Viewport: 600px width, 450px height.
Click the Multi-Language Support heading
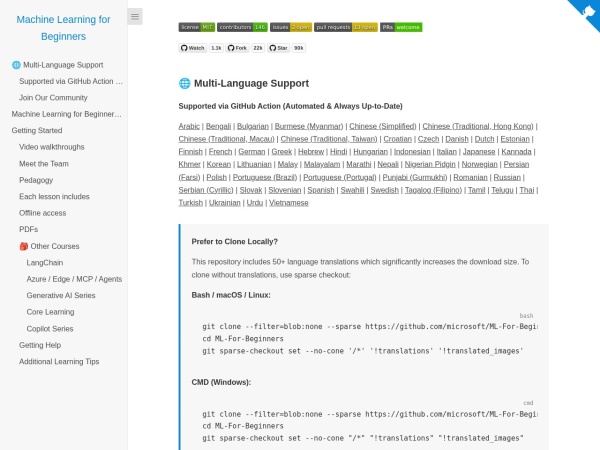[244, 83]
